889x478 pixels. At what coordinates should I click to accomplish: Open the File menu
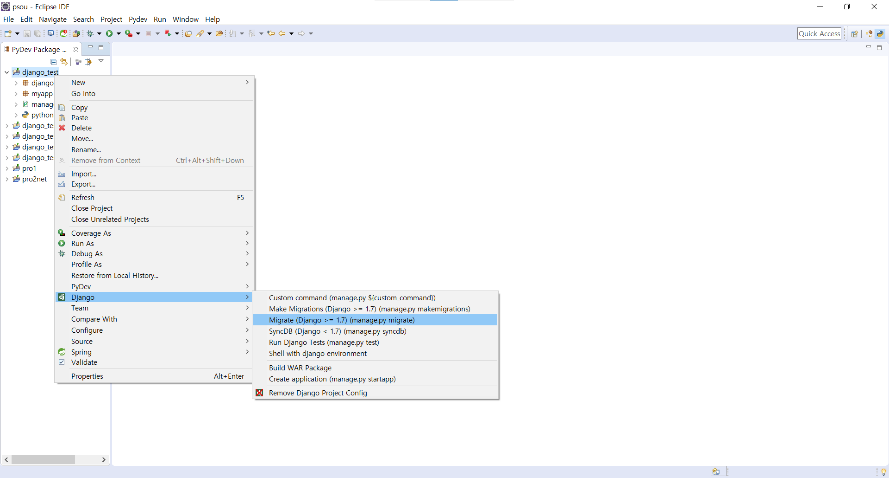pos(9,19)
